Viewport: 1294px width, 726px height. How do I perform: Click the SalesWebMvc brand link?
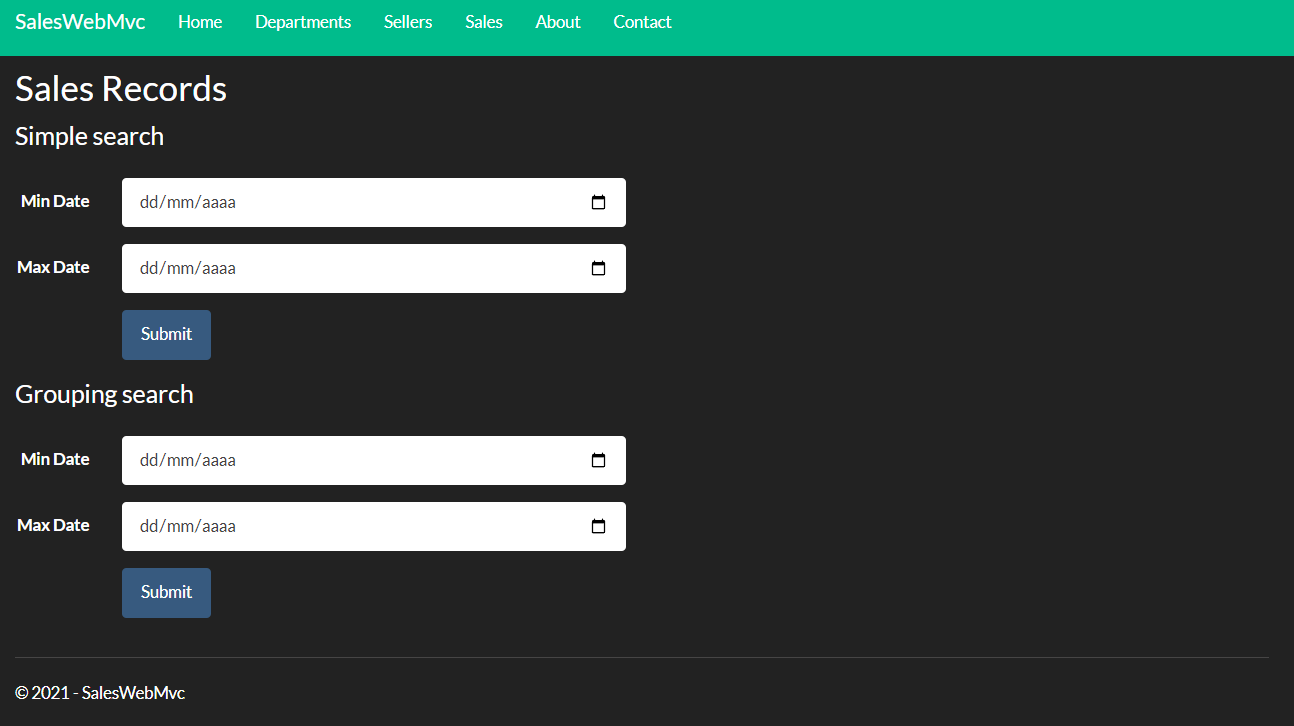[80, 21]
